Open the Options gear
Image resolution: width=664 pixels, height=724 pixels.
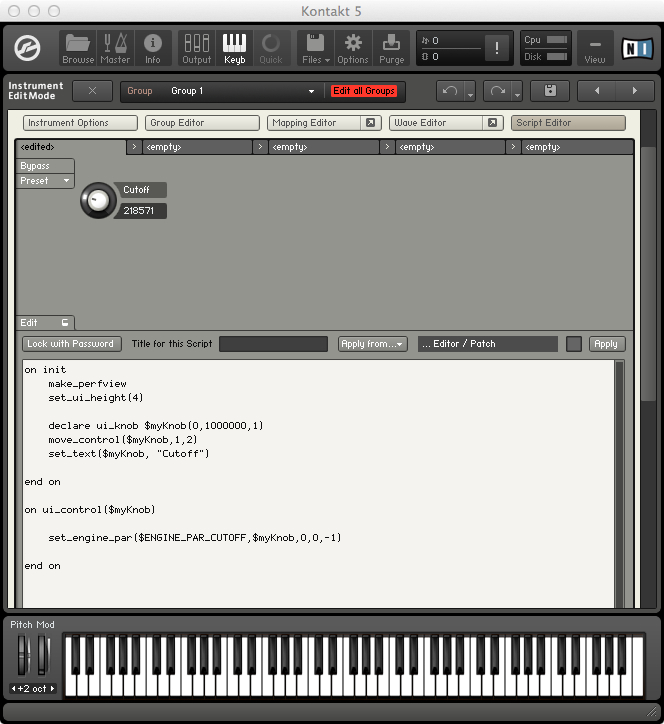click(352, 48)
